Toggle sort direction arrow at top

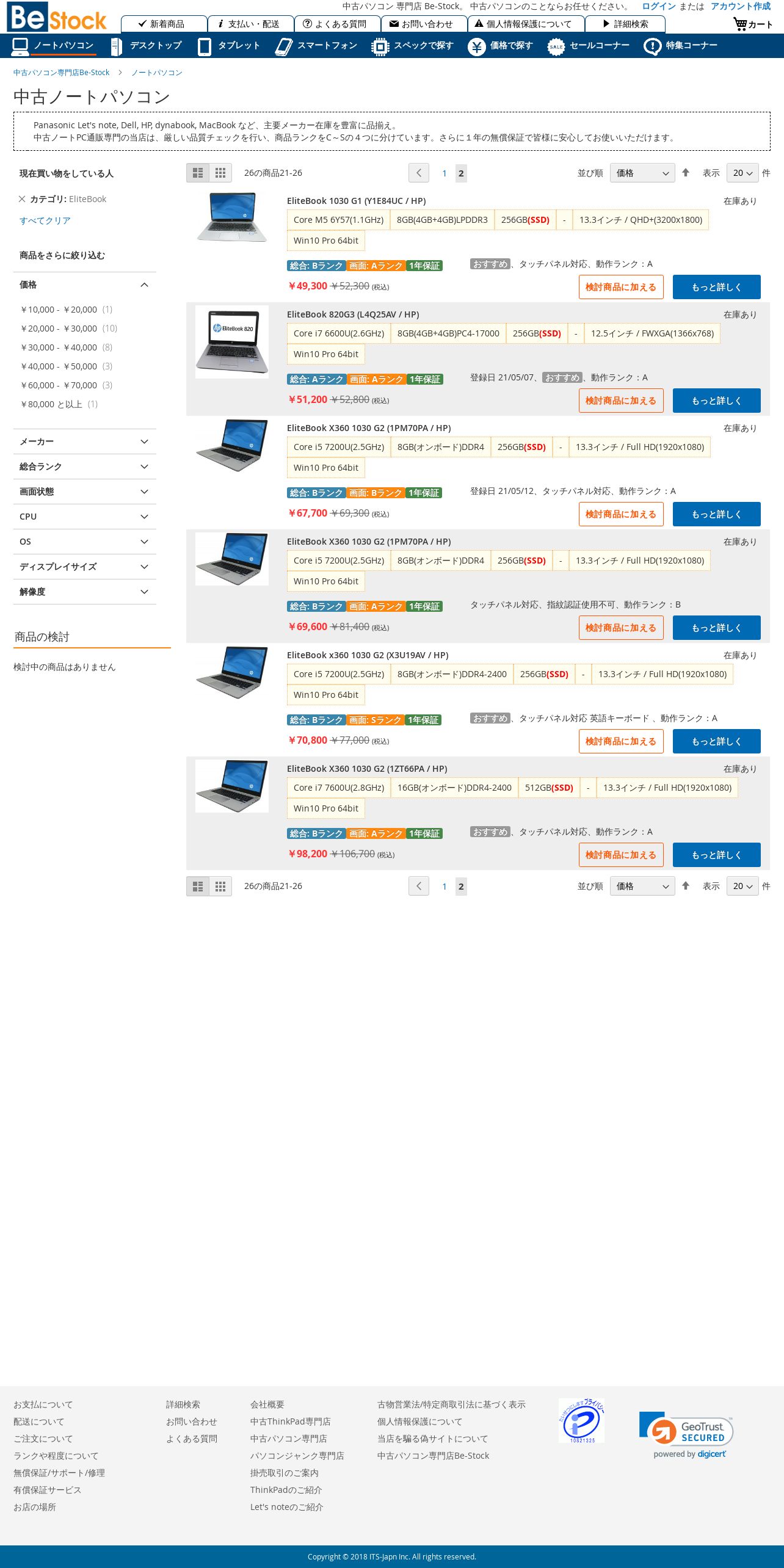click(x=686, y=173)
